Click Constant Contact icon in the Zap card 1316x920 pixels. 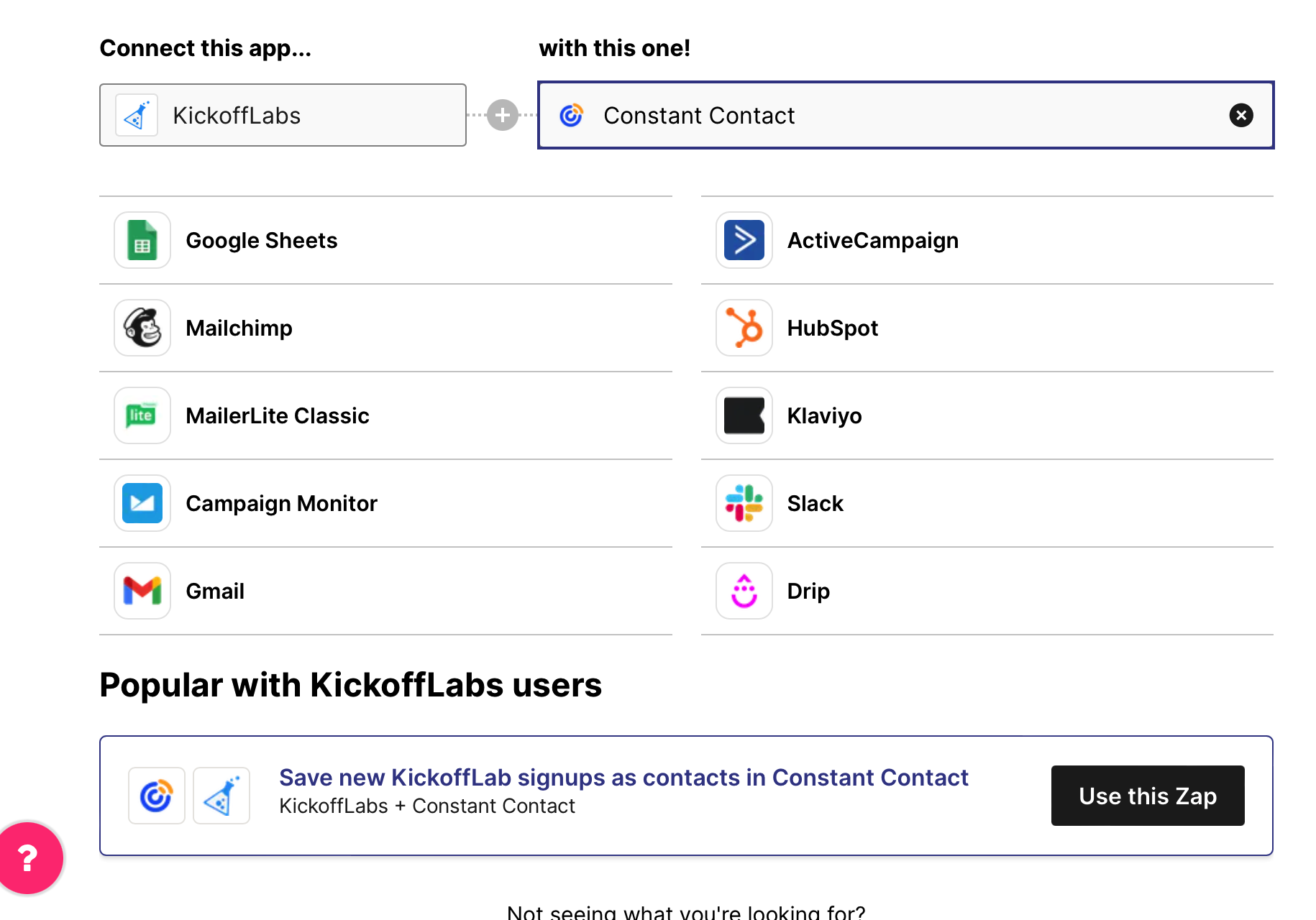coord(157,796)
